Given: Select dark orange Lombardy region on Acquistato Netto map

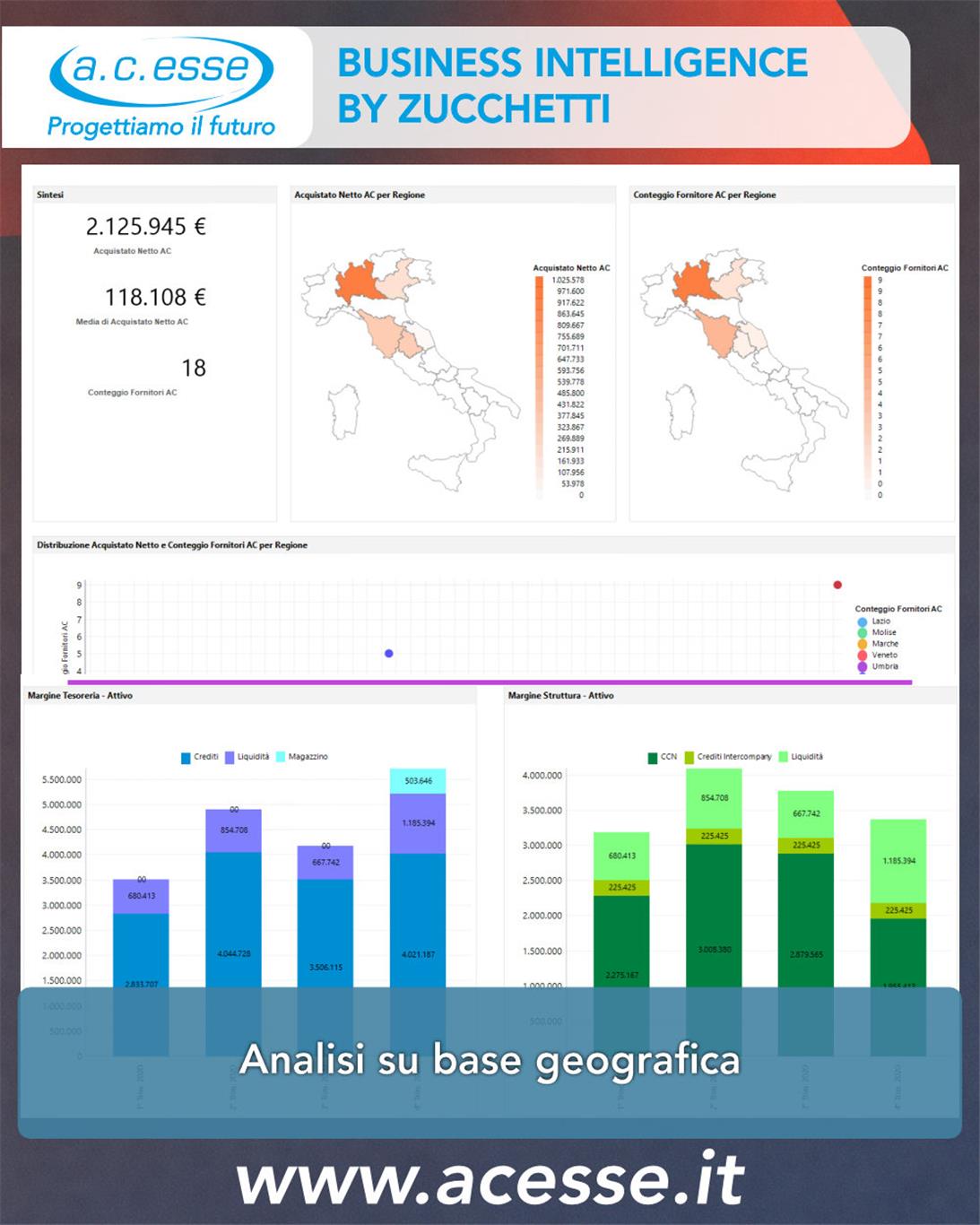Looking at the screenshot, I should (x=357, y=282).
